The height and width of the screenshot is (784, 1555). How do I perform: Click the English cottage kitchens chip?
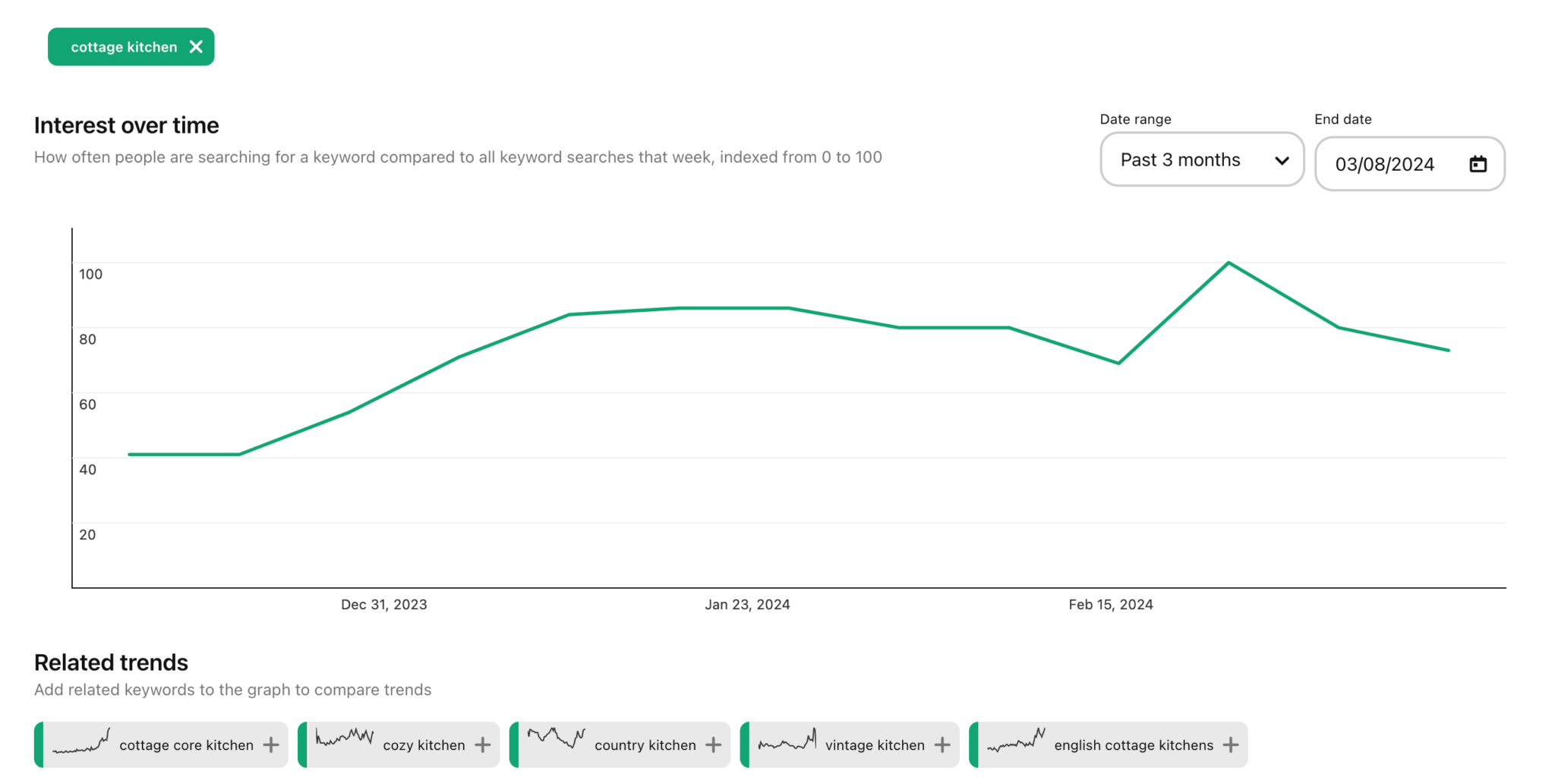click(x=1108, y=745)
